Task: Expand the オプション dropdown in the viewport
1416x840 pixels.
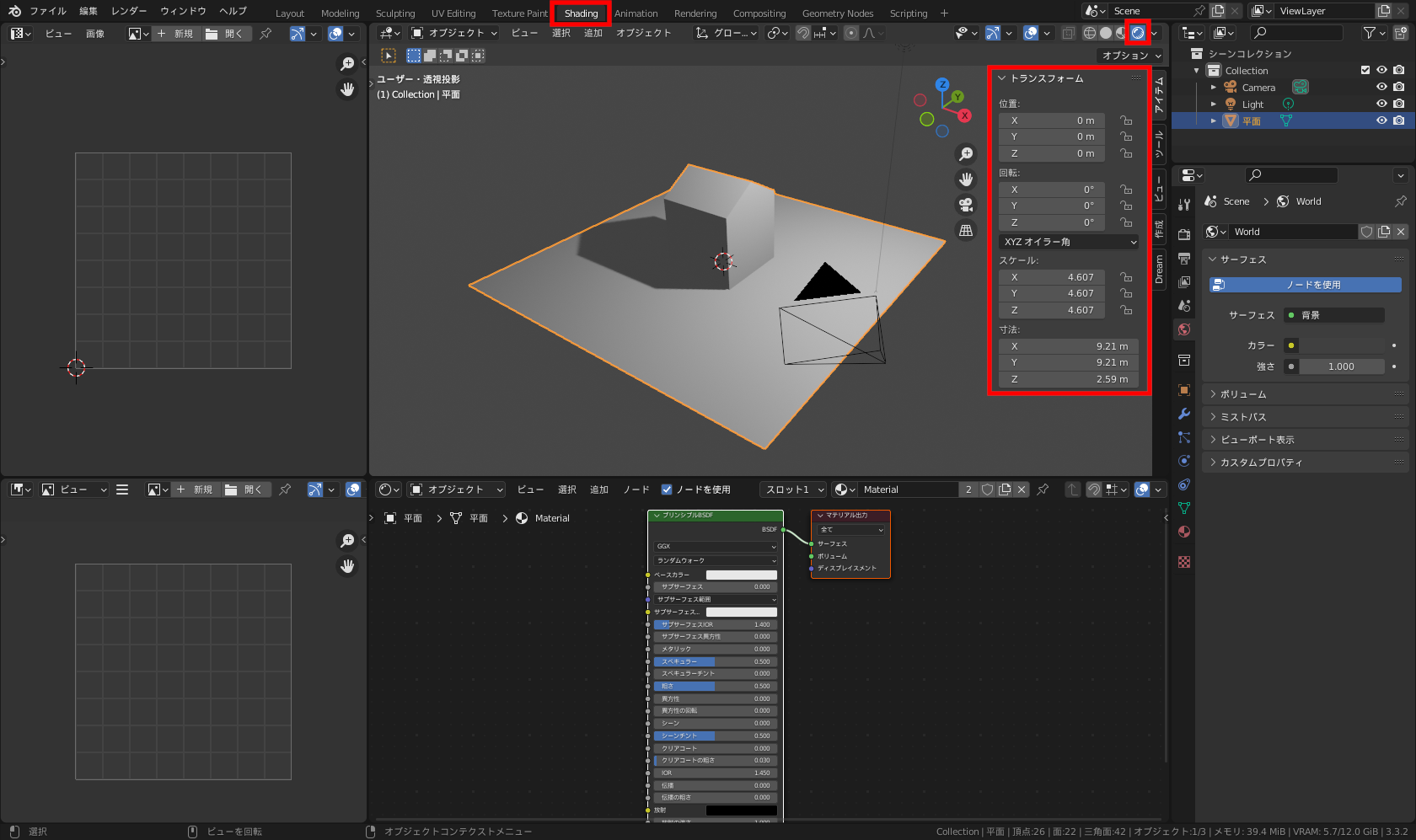Action: tap(1129, 56)
